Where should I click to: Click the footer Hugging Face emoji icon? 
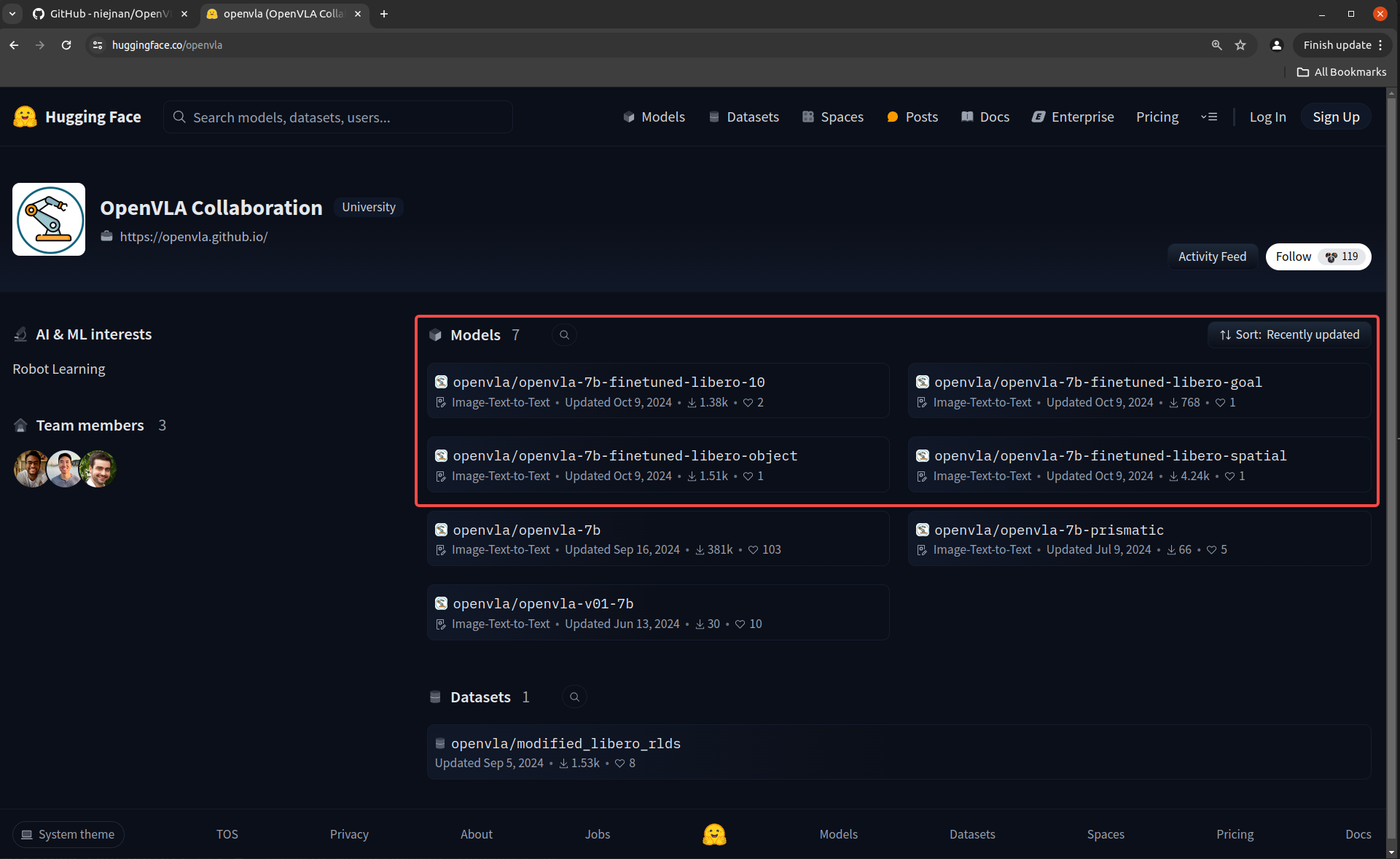coord(714,834)
